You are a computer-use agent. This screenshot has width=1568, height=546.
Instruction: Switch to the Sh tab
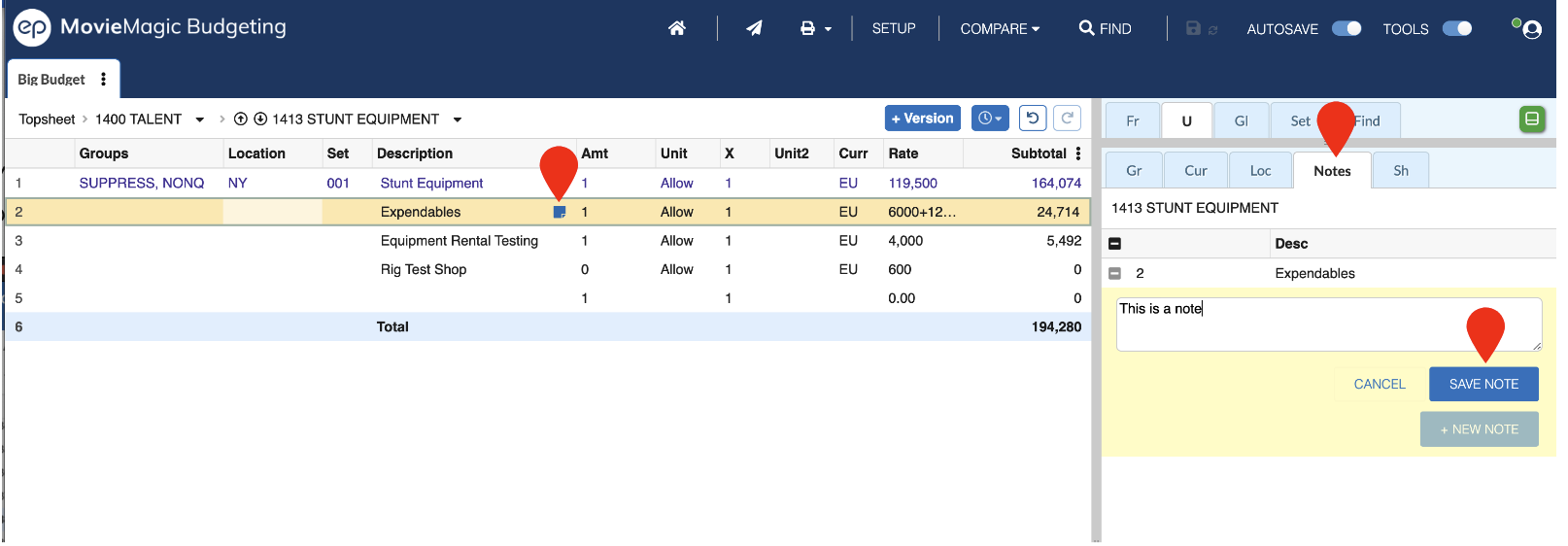click(x=1401, y=171)
